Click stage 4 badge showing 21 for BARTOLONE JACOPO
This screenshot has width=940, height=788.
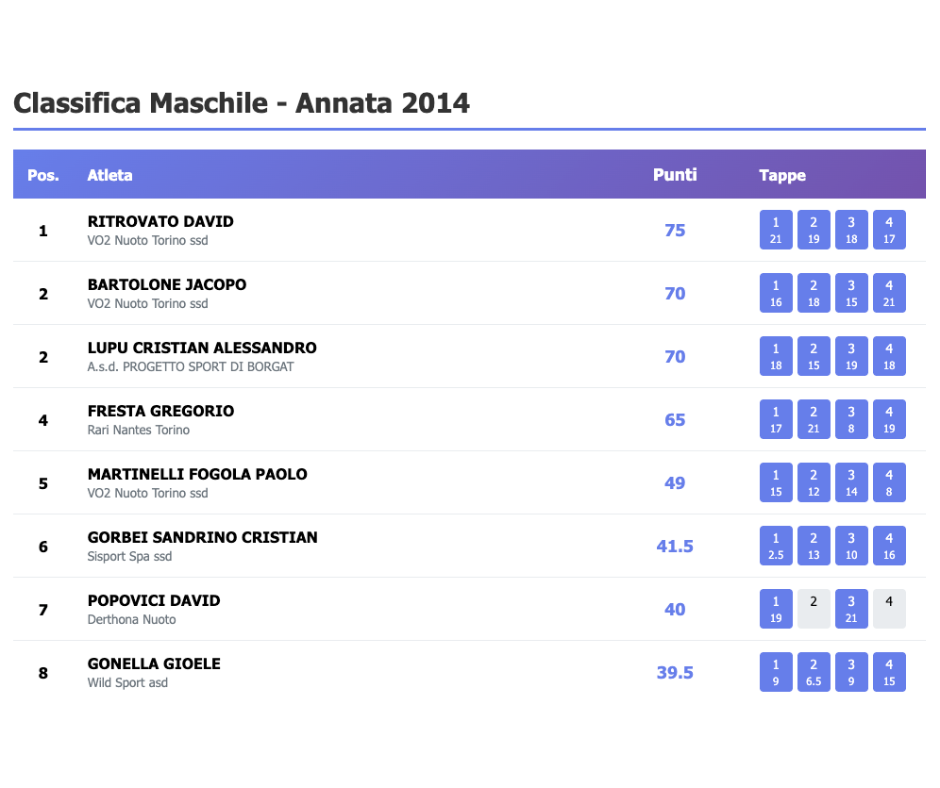click(889, 293)
